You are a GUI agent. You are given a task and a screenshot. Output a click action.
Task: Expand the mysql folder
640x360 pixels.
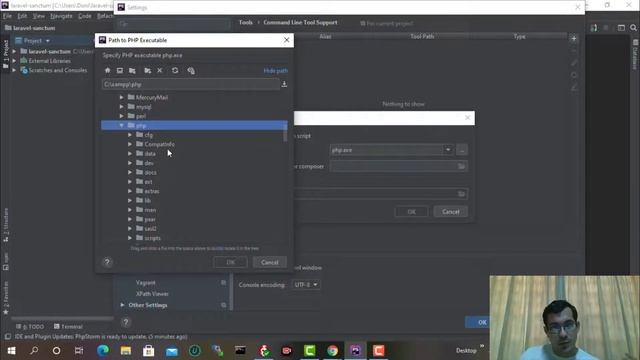pos(121,107)
